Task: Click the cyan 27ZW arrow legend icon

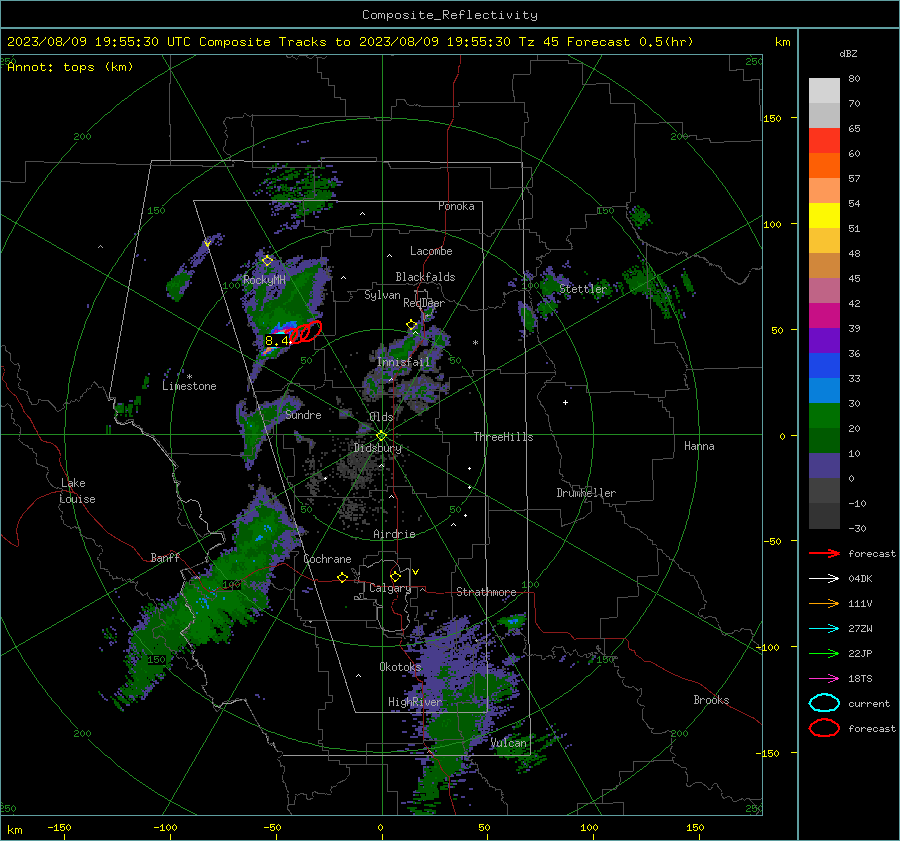Action: (824, 629)
